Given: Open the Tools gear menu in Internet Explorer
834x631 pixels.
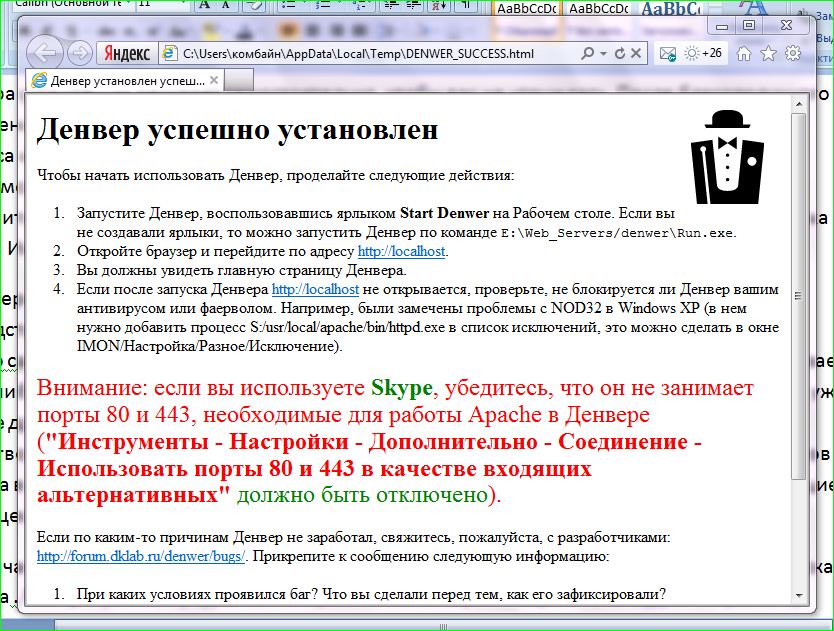Looking at the screenshot, I should coord(793,53).
